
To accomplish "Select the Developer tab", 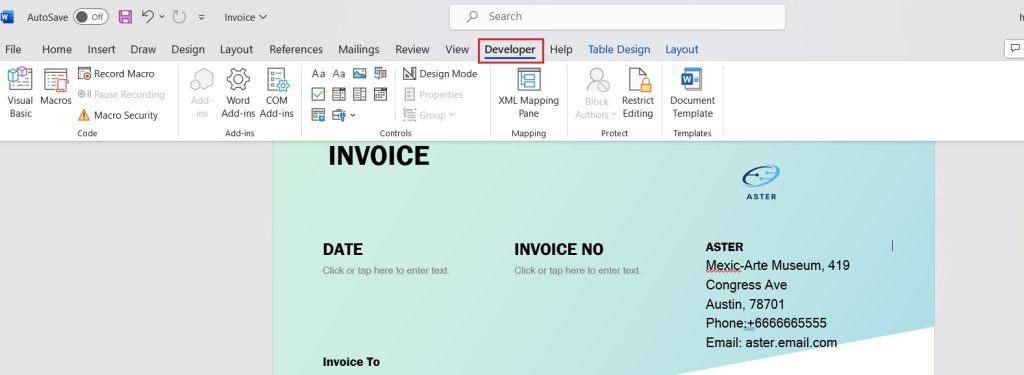I will [x=510, y=50].
